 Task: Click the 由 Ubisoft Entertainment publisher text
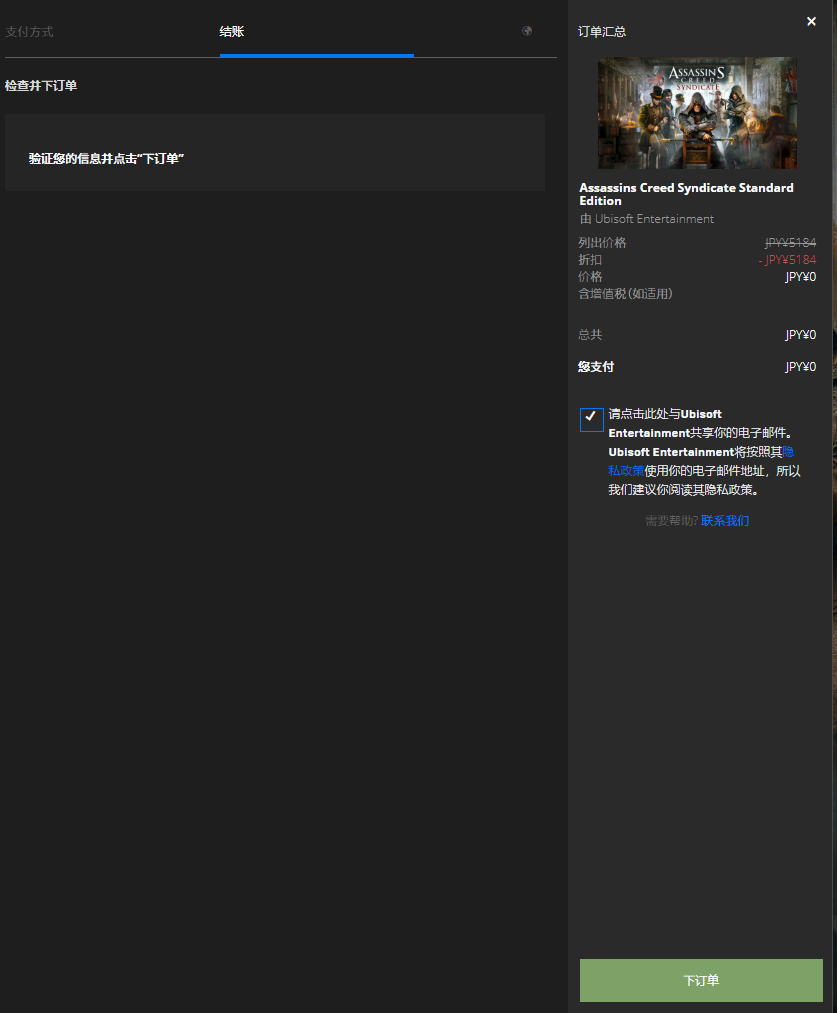coord(646,219)
